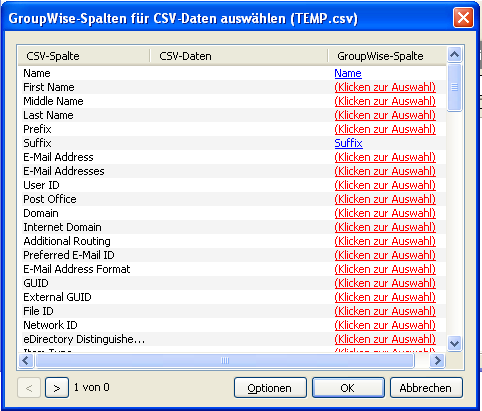Viewport: 482px width, 411px height.
Task: Choose GroupWise column for E-Mail Addresses row
Action: pos(385,171)
